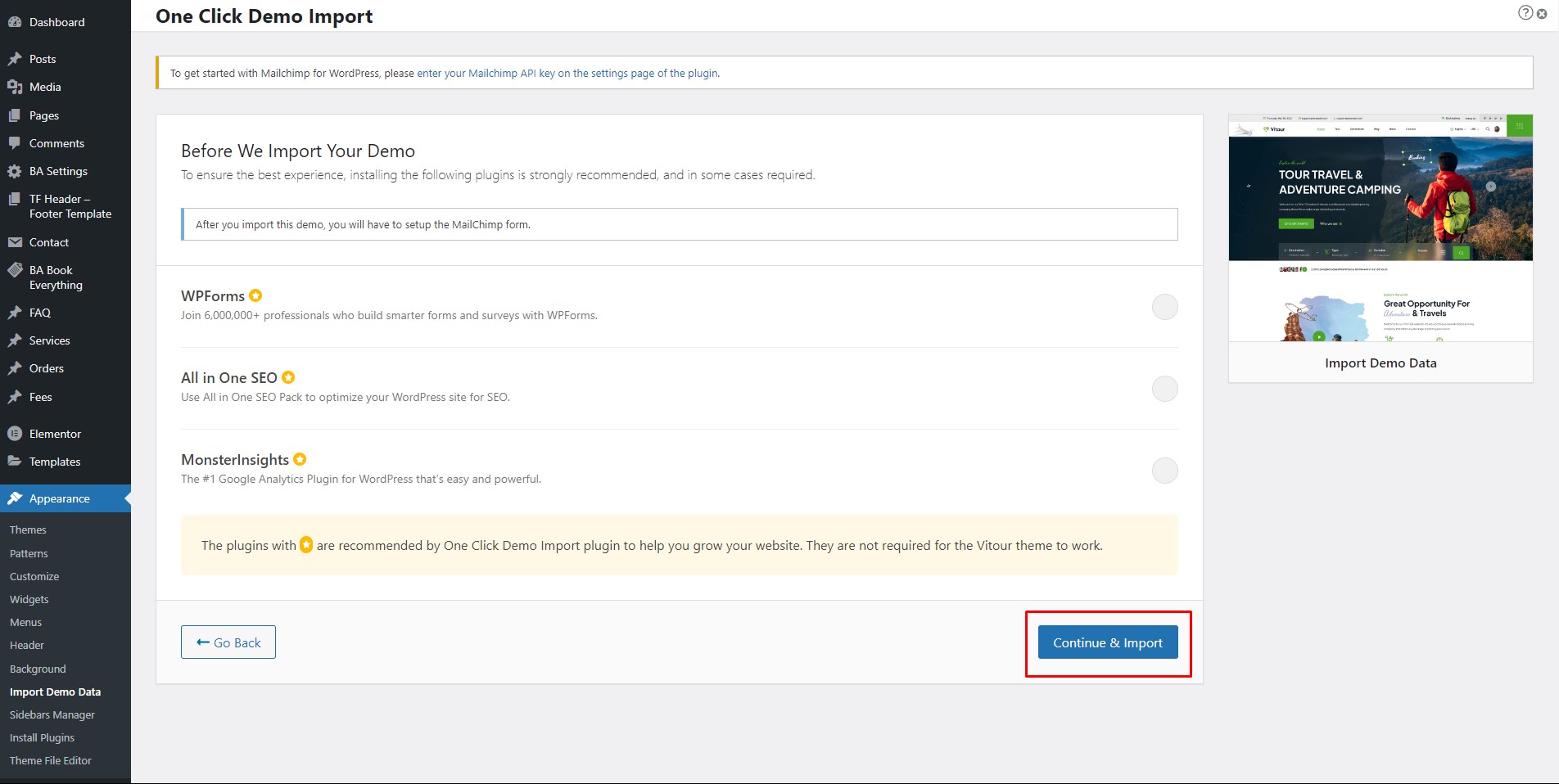This screenshot has width=1559, height=784.
Task: Click the MailChimp form setup notice
Action: 680,224
